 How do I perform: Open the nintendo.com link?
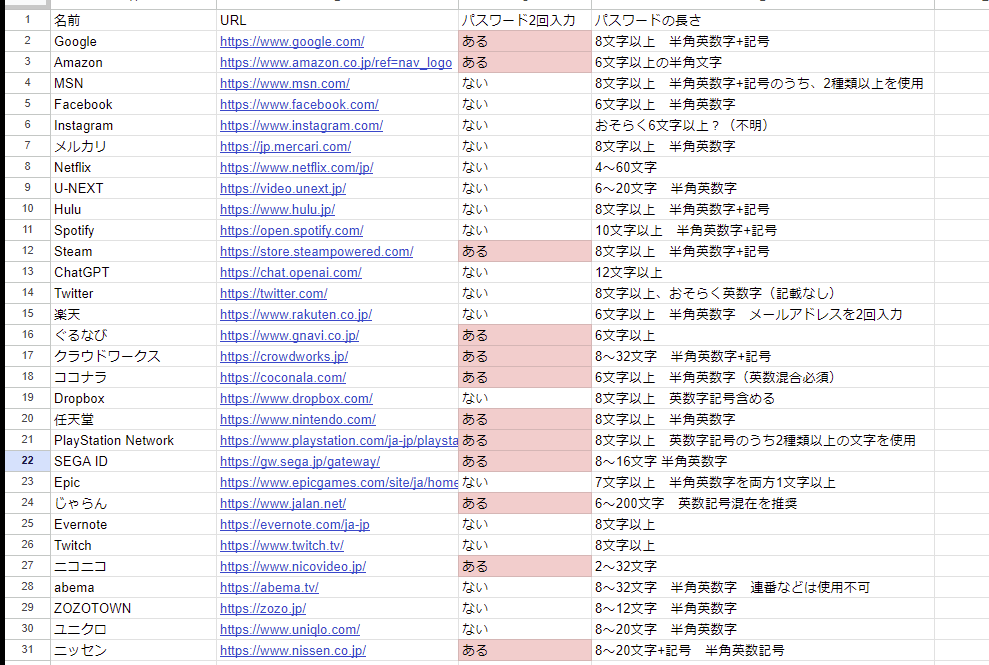[298, 420]
